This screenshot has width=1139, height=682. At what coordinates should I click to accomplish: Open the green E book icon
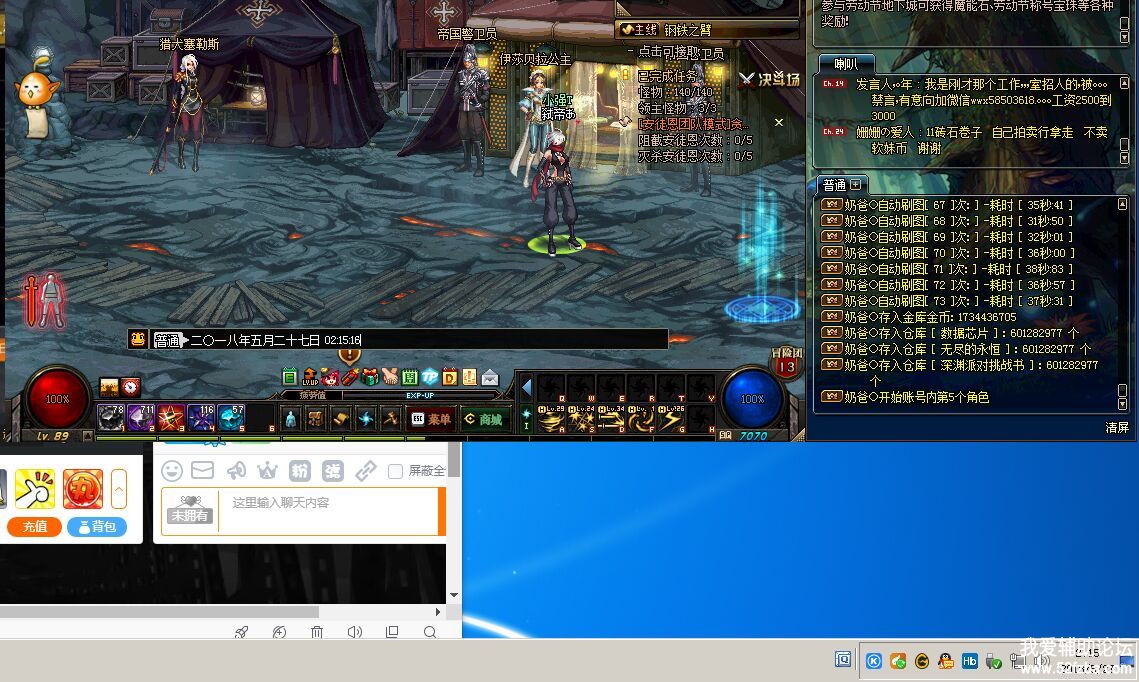290,376
